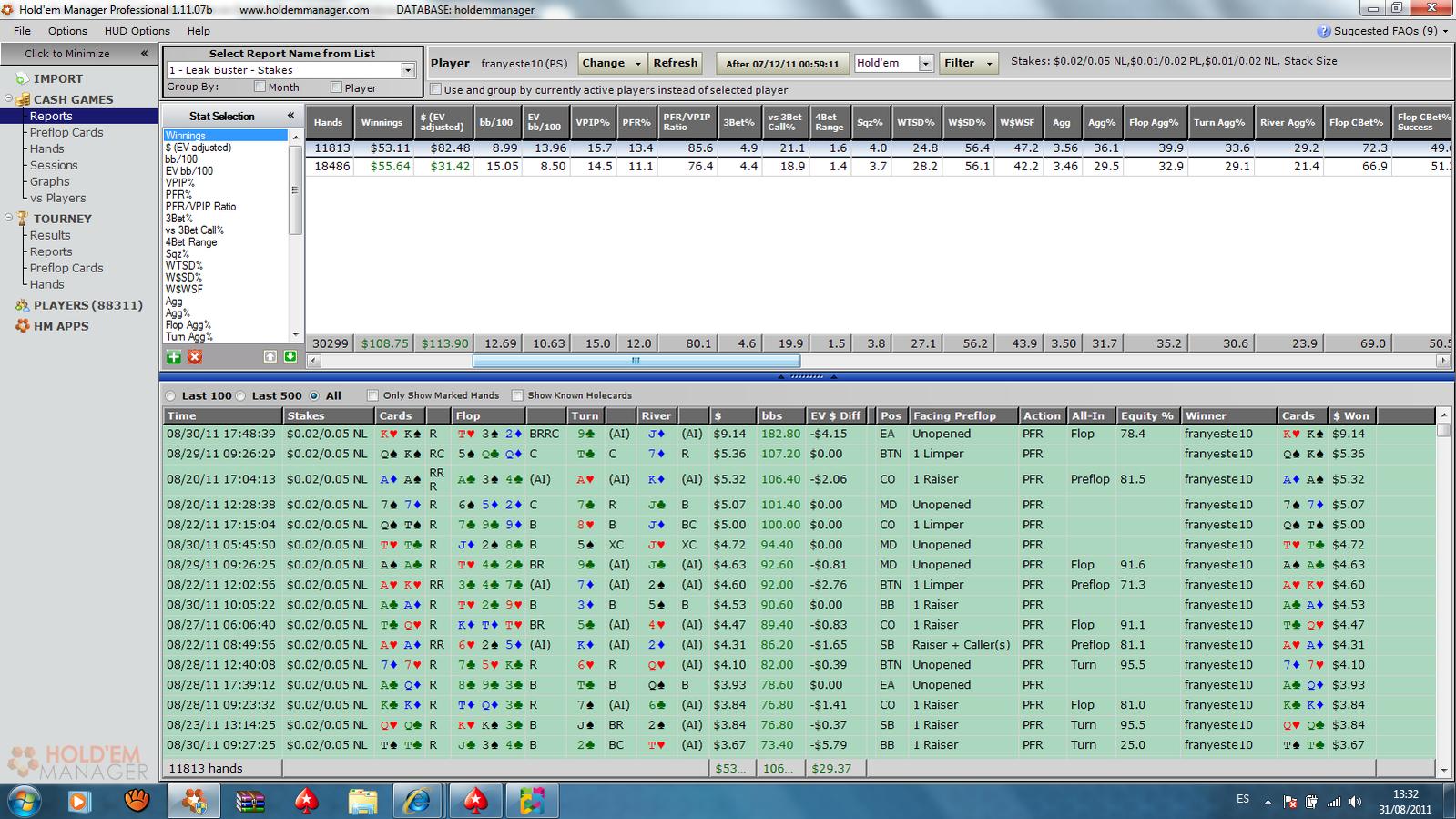Open Internet Explorer from taskbar
This screenshot has width=1456, height=819.
418,801
